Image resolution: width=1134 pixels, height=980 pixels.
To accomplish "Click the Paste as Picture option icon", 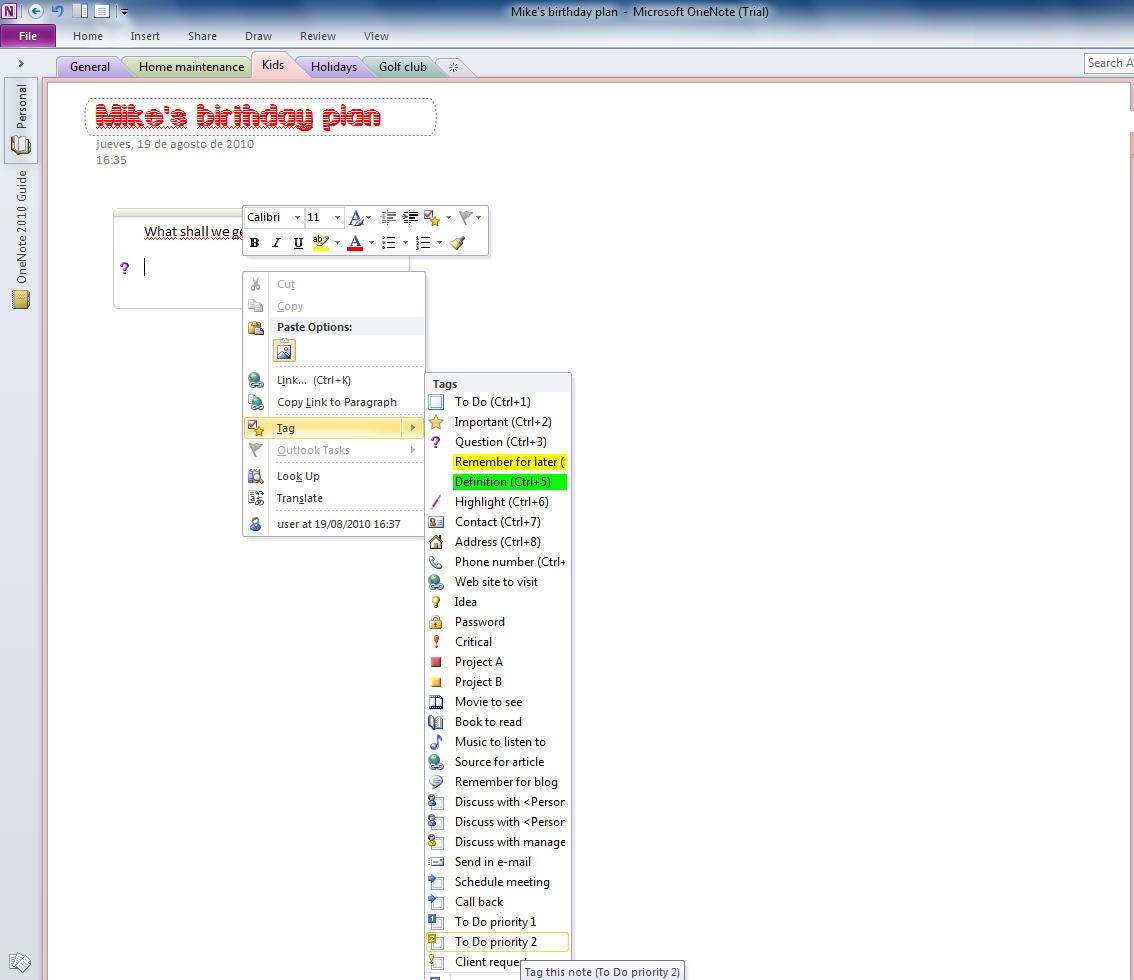I will [284, 351].
